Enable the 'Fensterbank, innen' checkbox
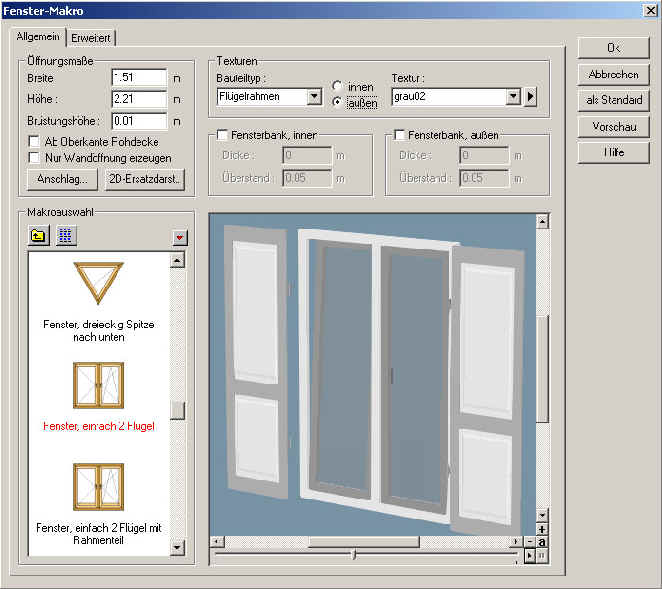 (222, 135)
